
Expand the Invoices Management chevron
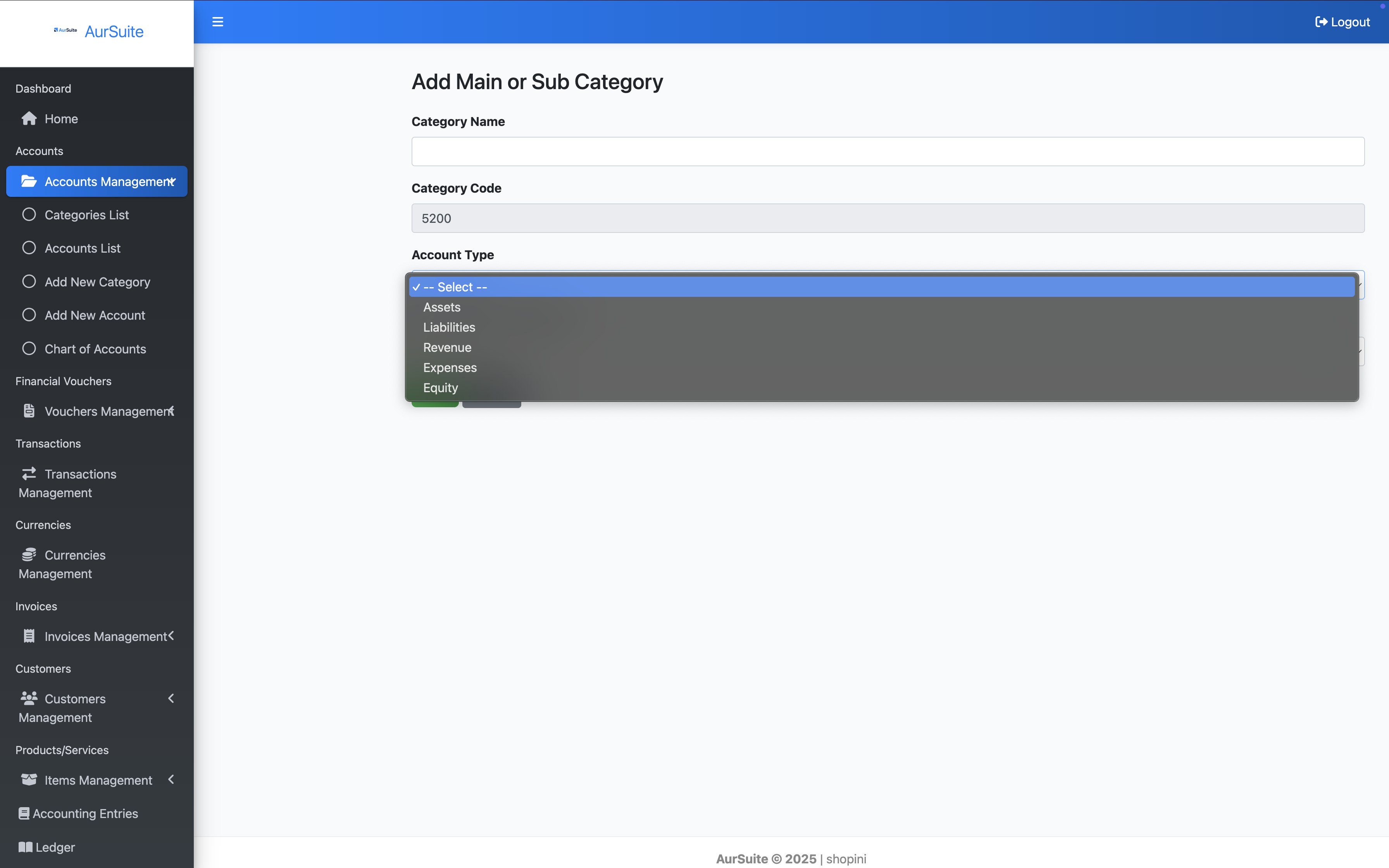coord(171,635)
